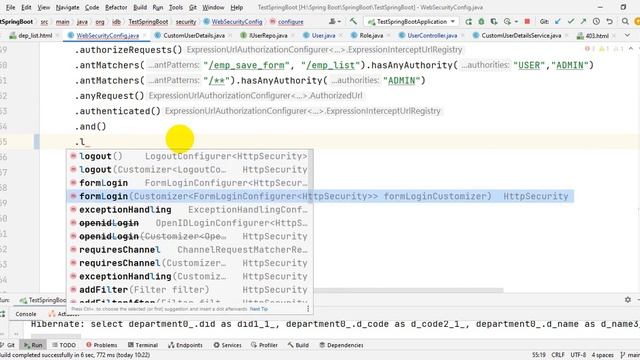Switch to the 403.html tab
640x360 pixels.
coord(597,36)
